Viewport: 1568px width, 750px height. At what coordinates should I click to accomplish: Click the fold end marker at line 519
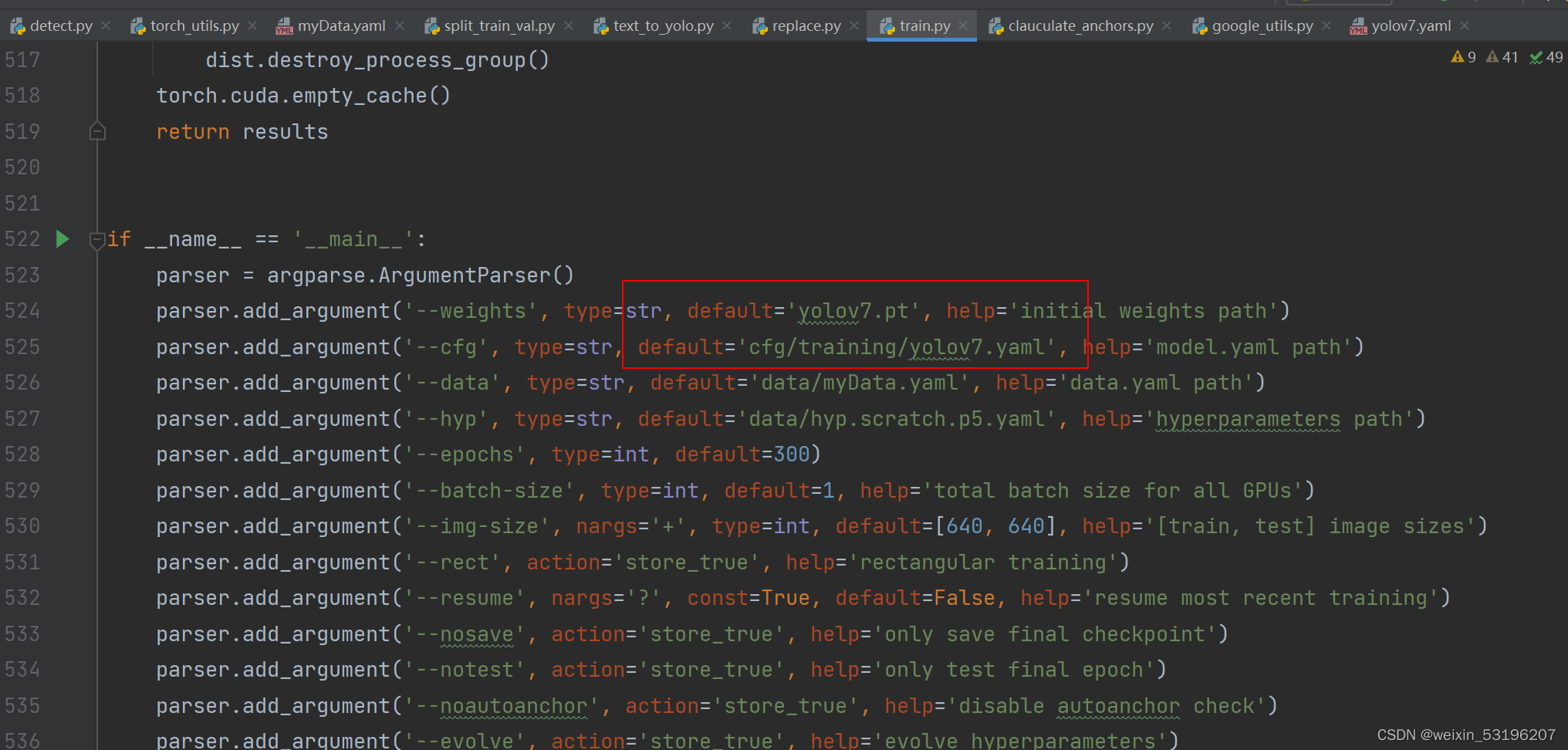pos(97,130)
